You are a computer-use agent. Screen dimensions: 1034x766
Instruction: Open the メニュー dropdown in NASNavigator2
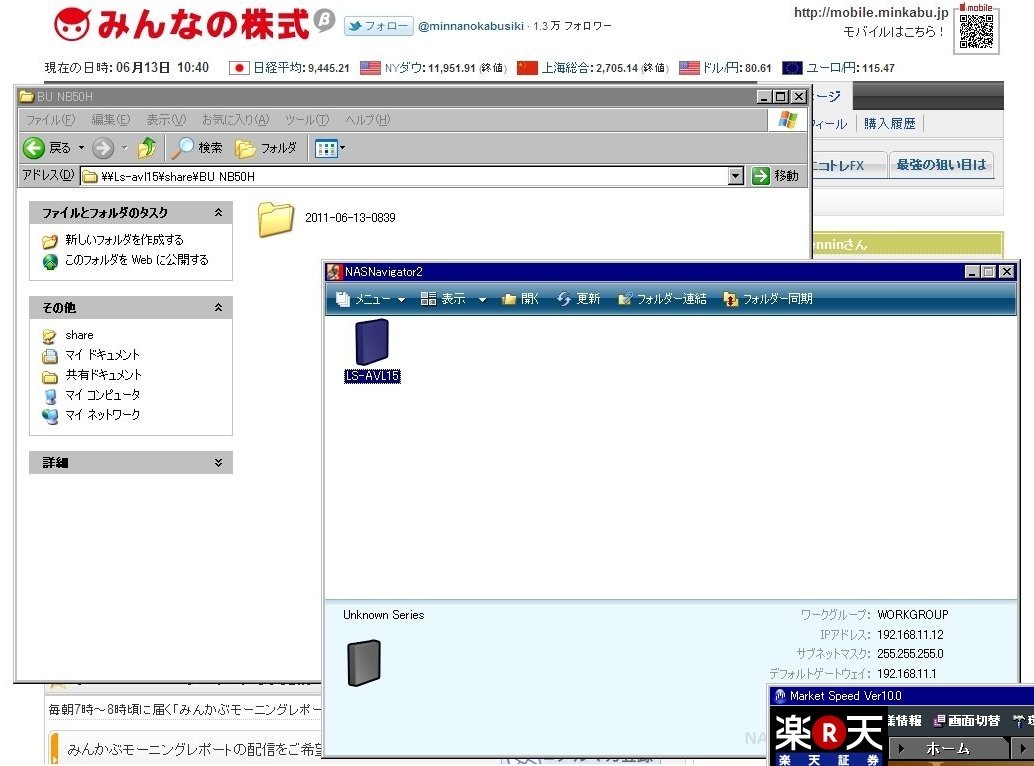click(x=371, y=299)
